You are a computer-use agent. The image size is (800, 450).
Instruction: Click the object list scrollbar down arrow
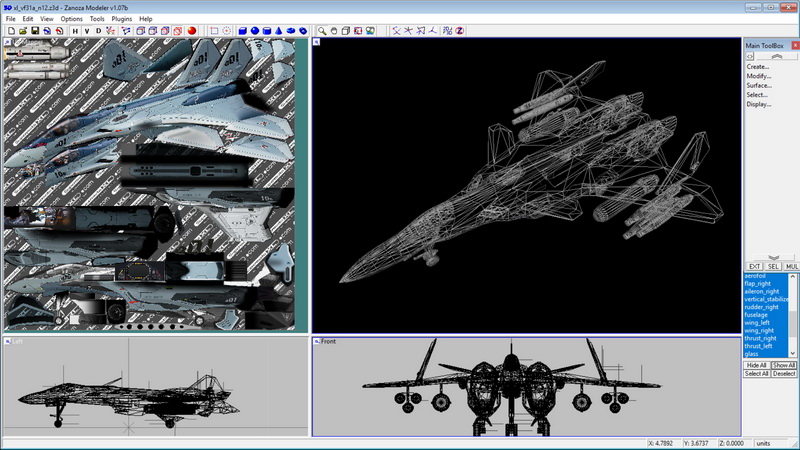coord(794,353)
